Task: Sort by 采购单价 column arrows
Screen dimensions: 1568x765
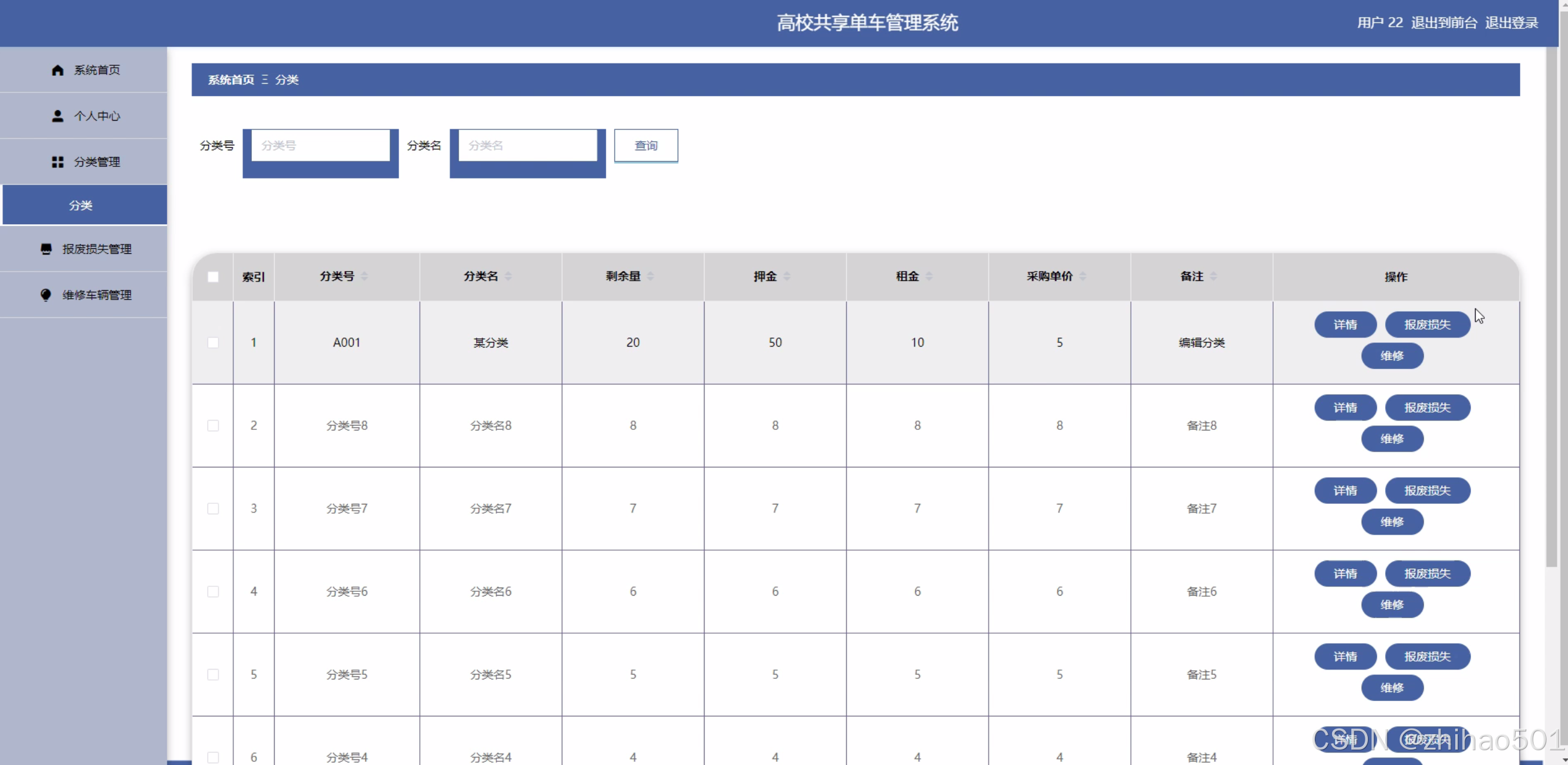Action: (1083, 277)
